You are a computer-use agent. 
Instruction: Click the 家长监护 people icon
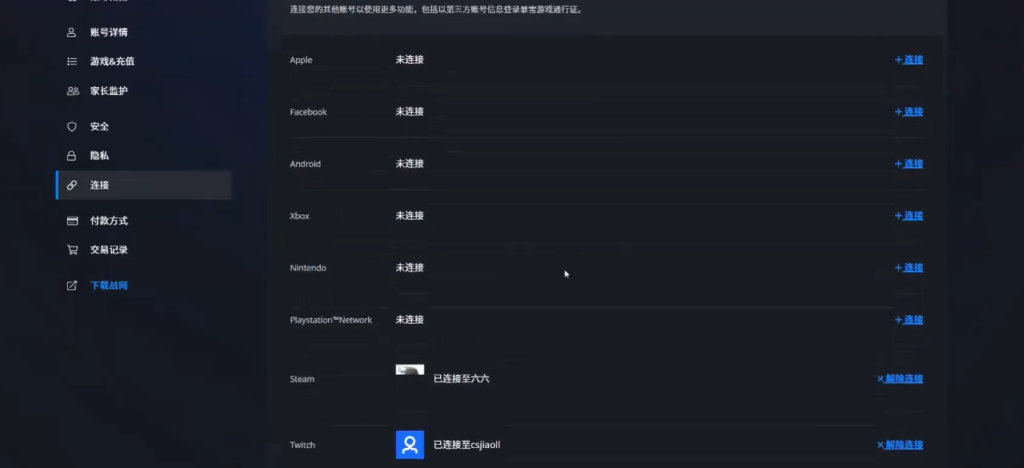pyautogui.click(x=72, y=91)
